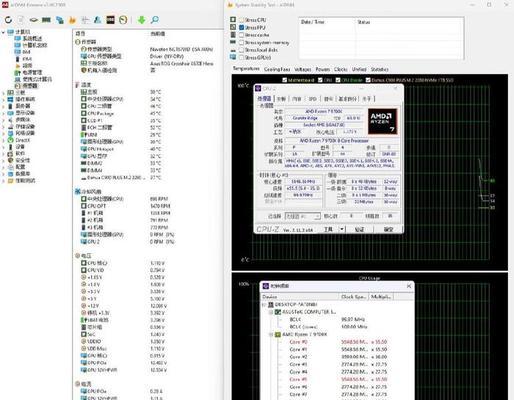This screenshot has width=514, height=400.
Task: Expand the 操作系统 node arrow in AIDA64 tree
Action: 3,99
